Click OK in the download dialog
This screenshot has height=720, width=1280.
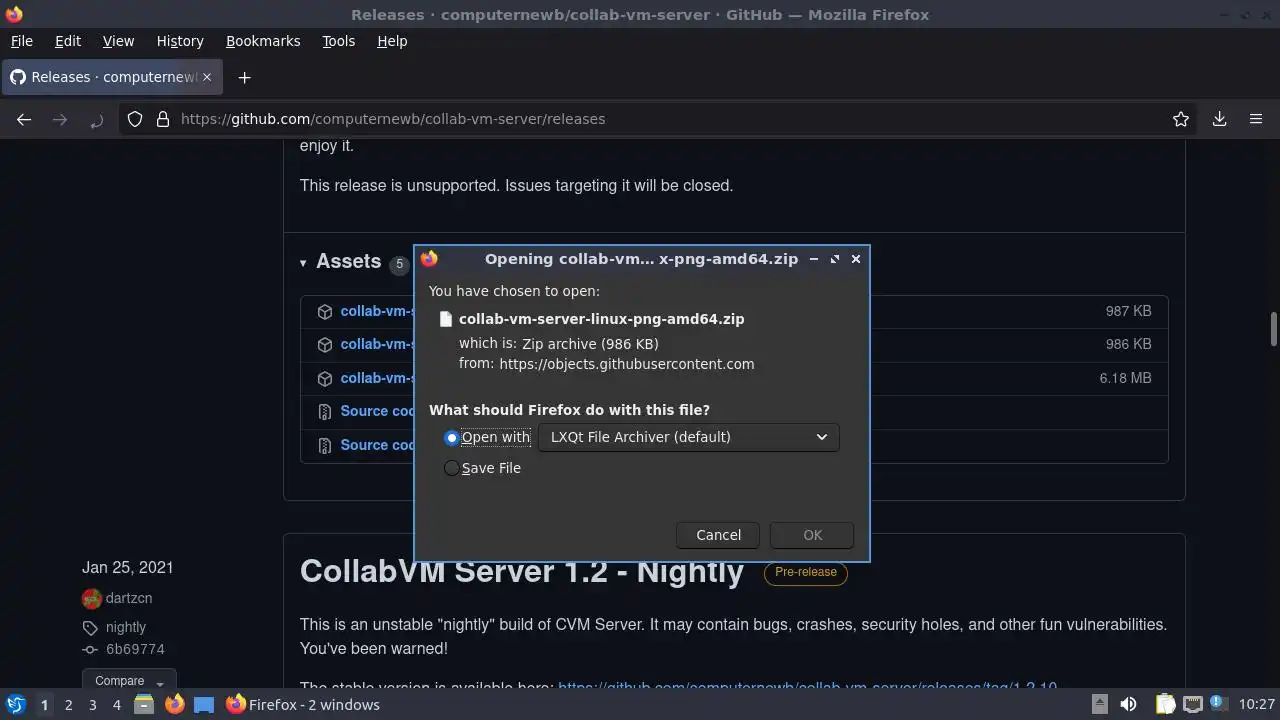pos(812,535)
